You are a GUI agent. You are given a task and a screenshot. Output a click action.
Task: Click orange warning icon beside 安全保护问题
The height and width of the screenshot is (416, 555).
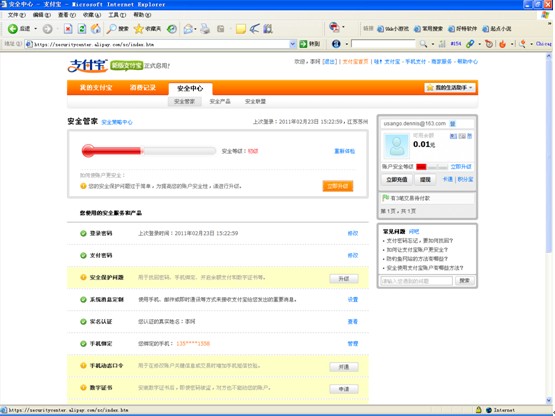click(83, 277)
